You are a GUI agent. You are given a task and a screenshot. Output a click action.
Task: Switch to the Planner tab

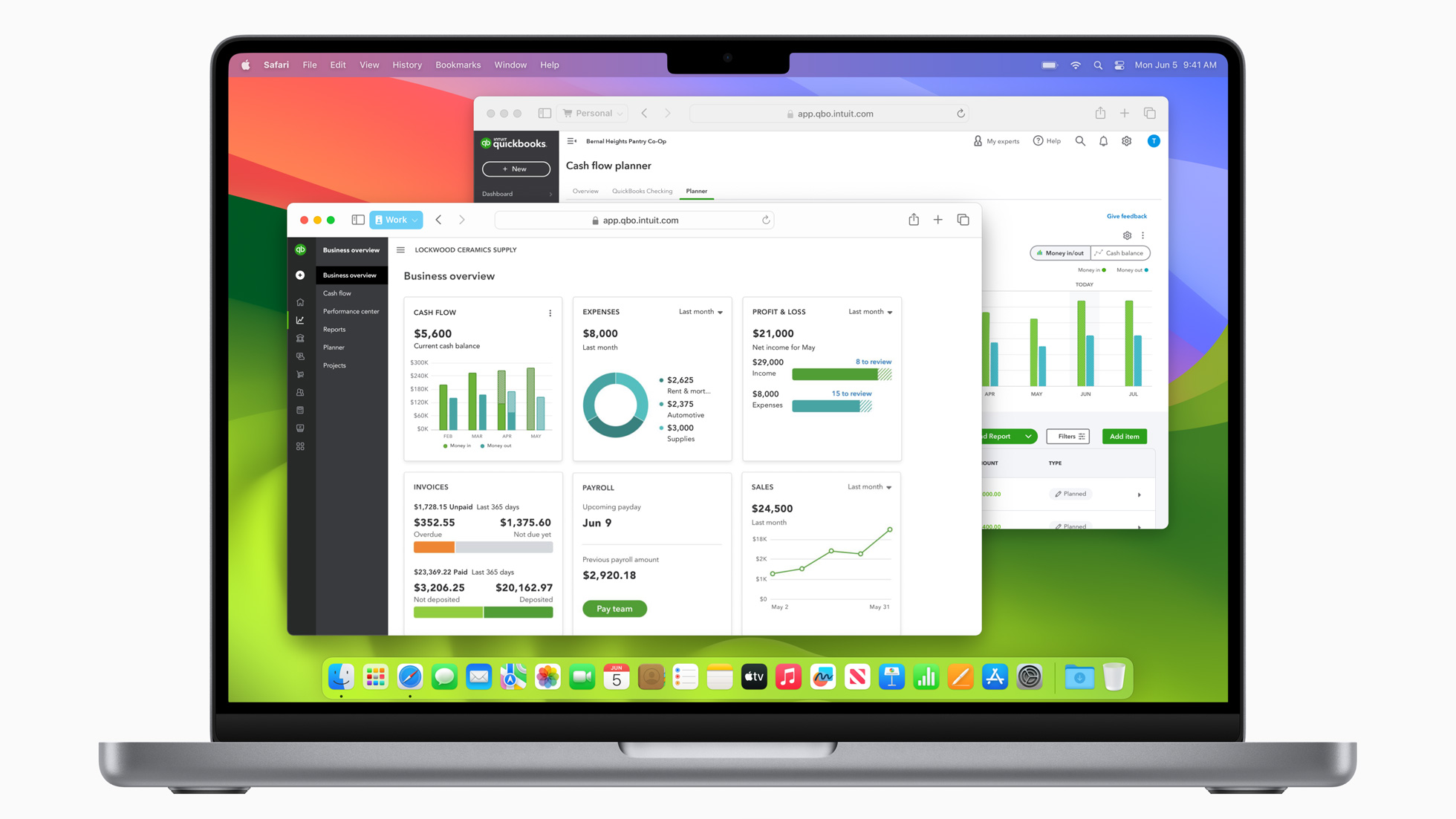[697, 191]
